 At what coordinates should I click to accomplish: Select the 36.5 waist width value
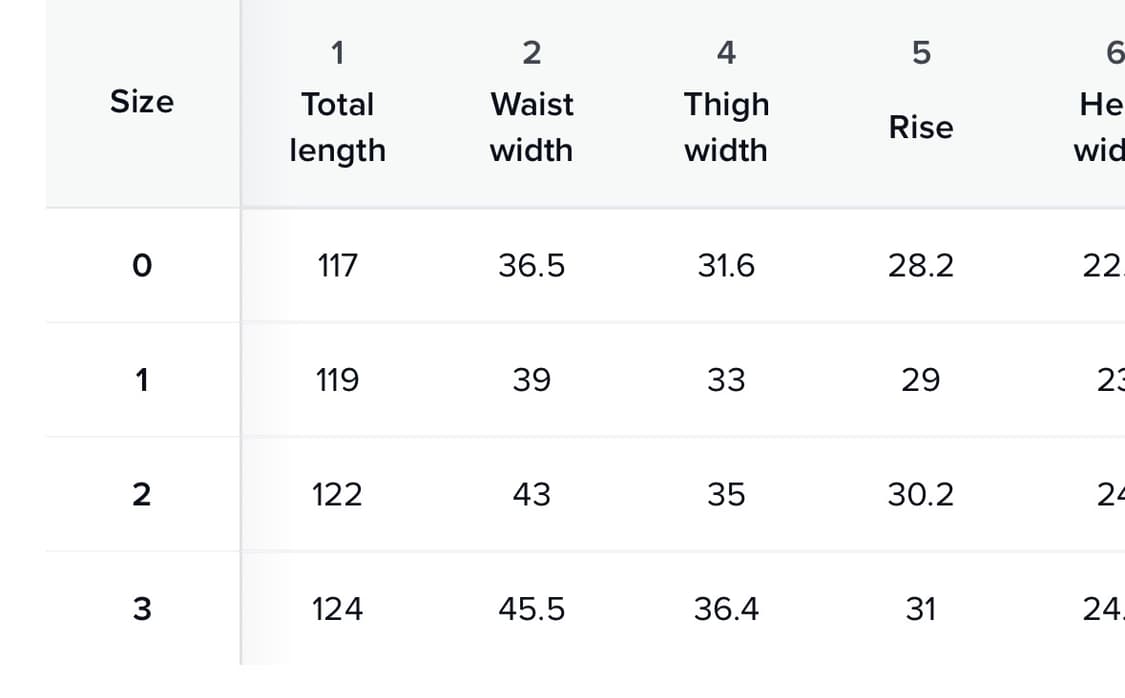531,266
